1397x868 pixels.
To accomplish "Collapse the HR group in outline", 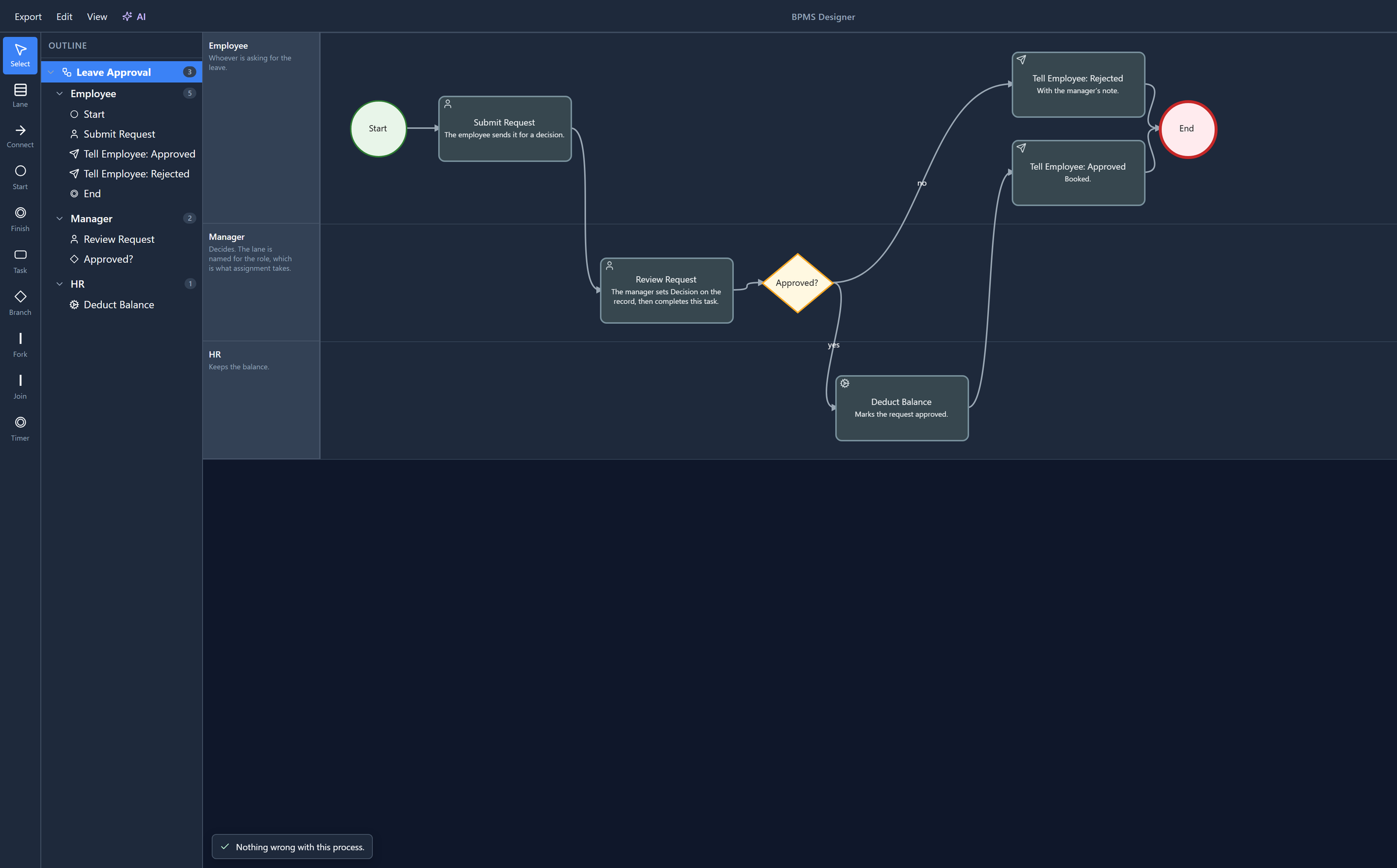I will point(59,284).
